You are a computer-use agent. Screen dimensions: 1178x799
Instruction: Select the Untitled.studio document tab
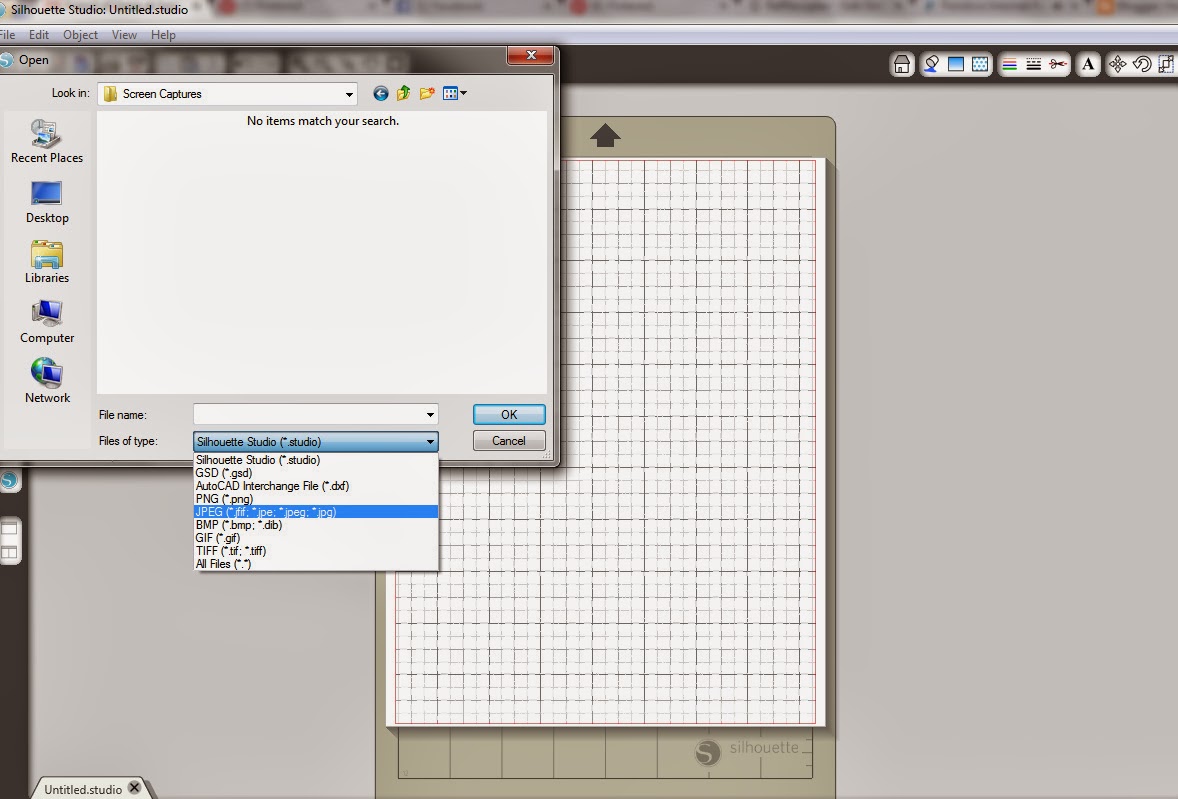(x=83, y=789)
